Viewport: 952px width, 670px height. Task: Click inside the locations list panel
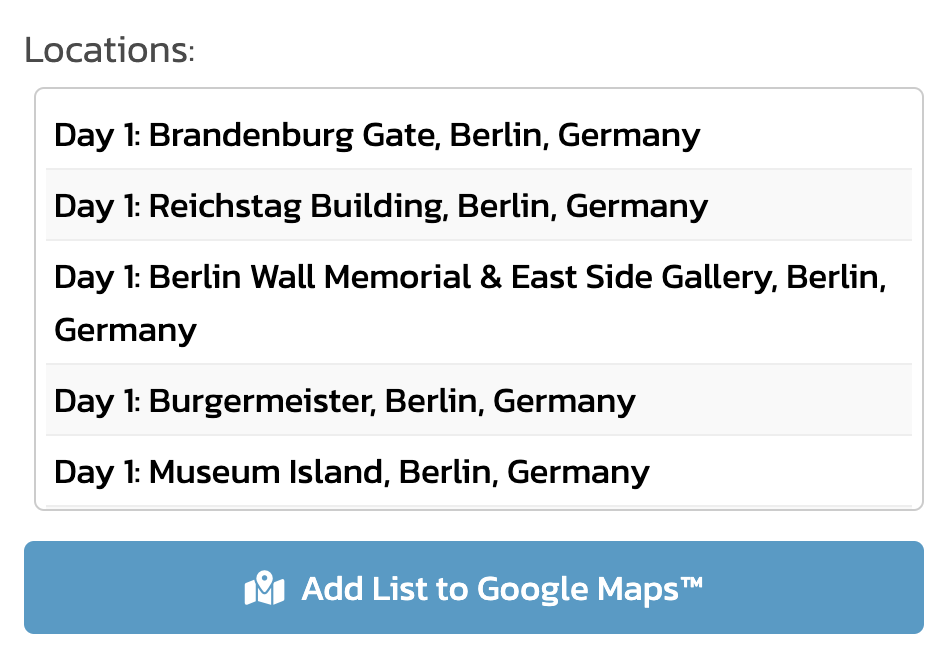476,300
